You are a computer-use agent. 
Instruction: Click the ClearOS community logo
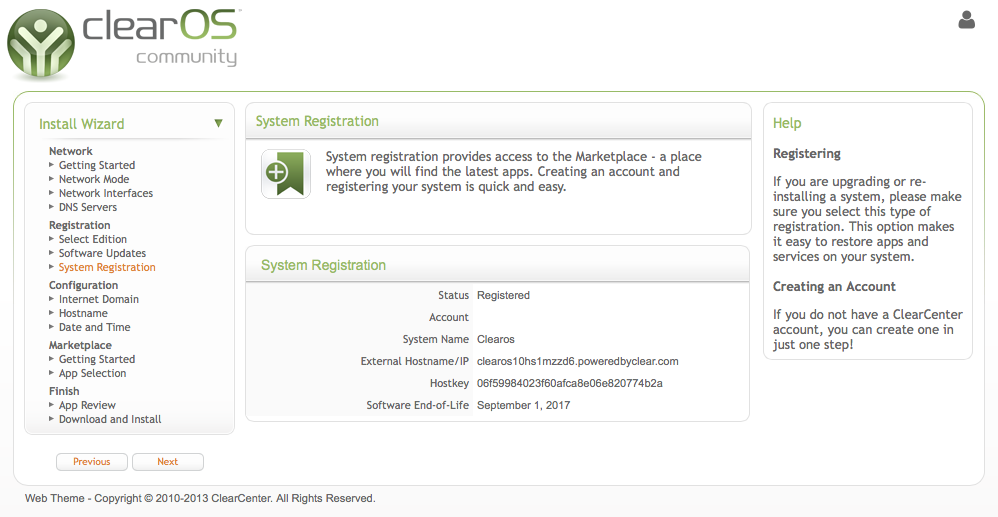coord(123,43)
